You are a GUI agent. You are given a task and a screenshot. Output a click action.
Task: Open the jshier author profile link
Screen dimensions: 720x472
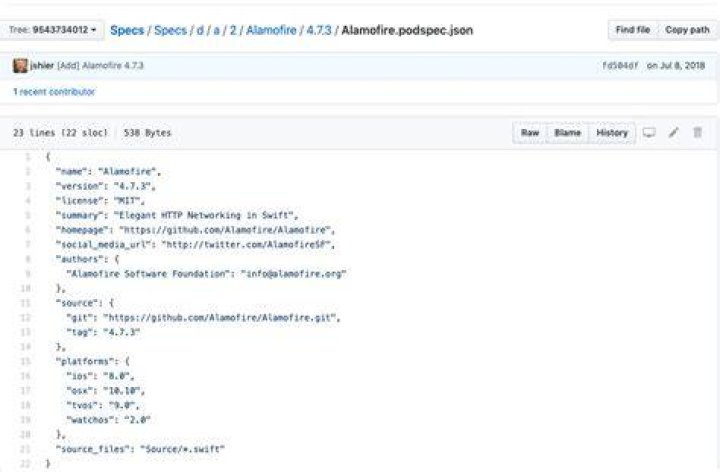pos(42,66)
